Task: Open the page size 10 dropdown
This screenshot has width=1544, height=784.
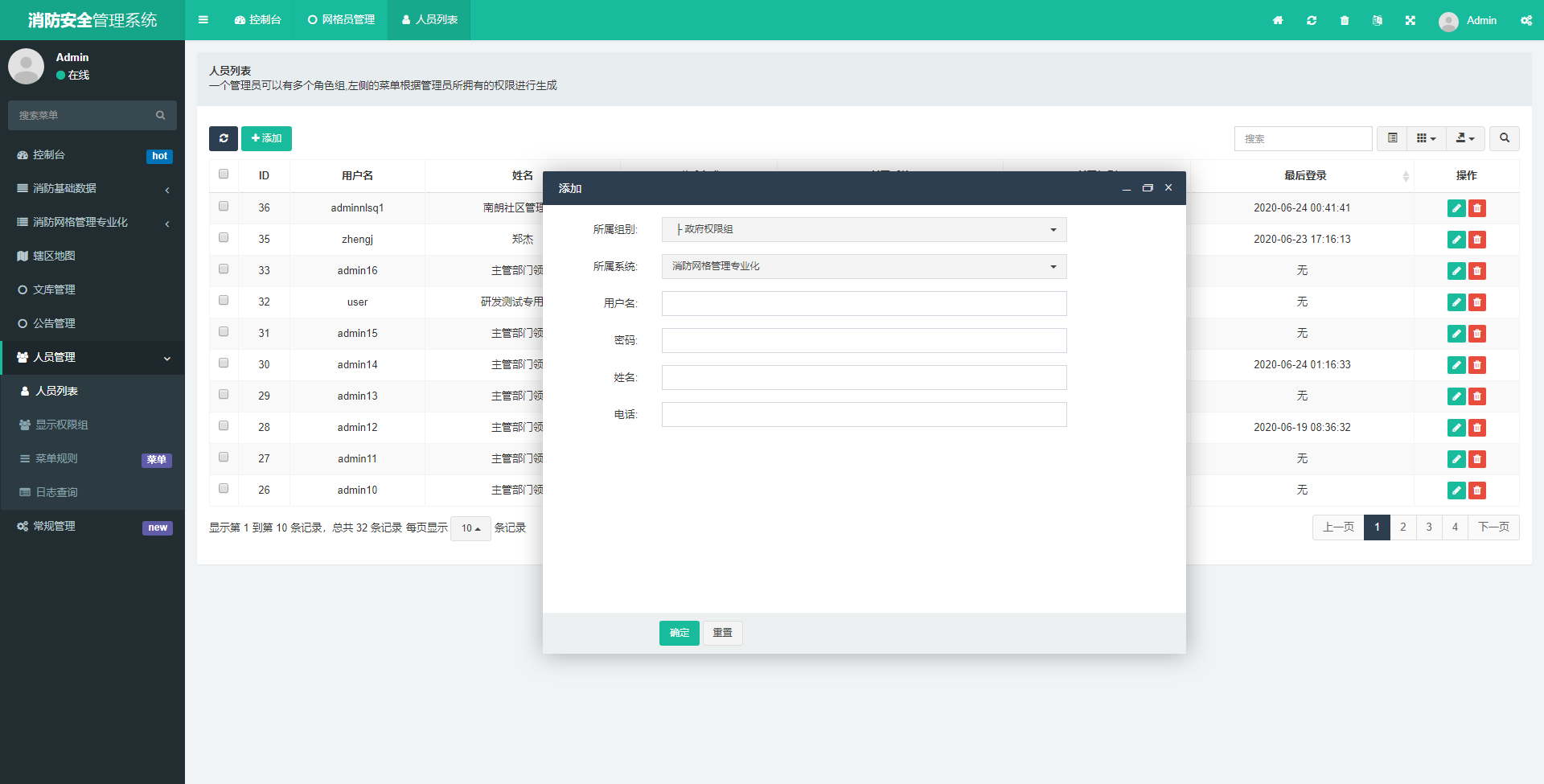Action: click(x=470, y=528)
